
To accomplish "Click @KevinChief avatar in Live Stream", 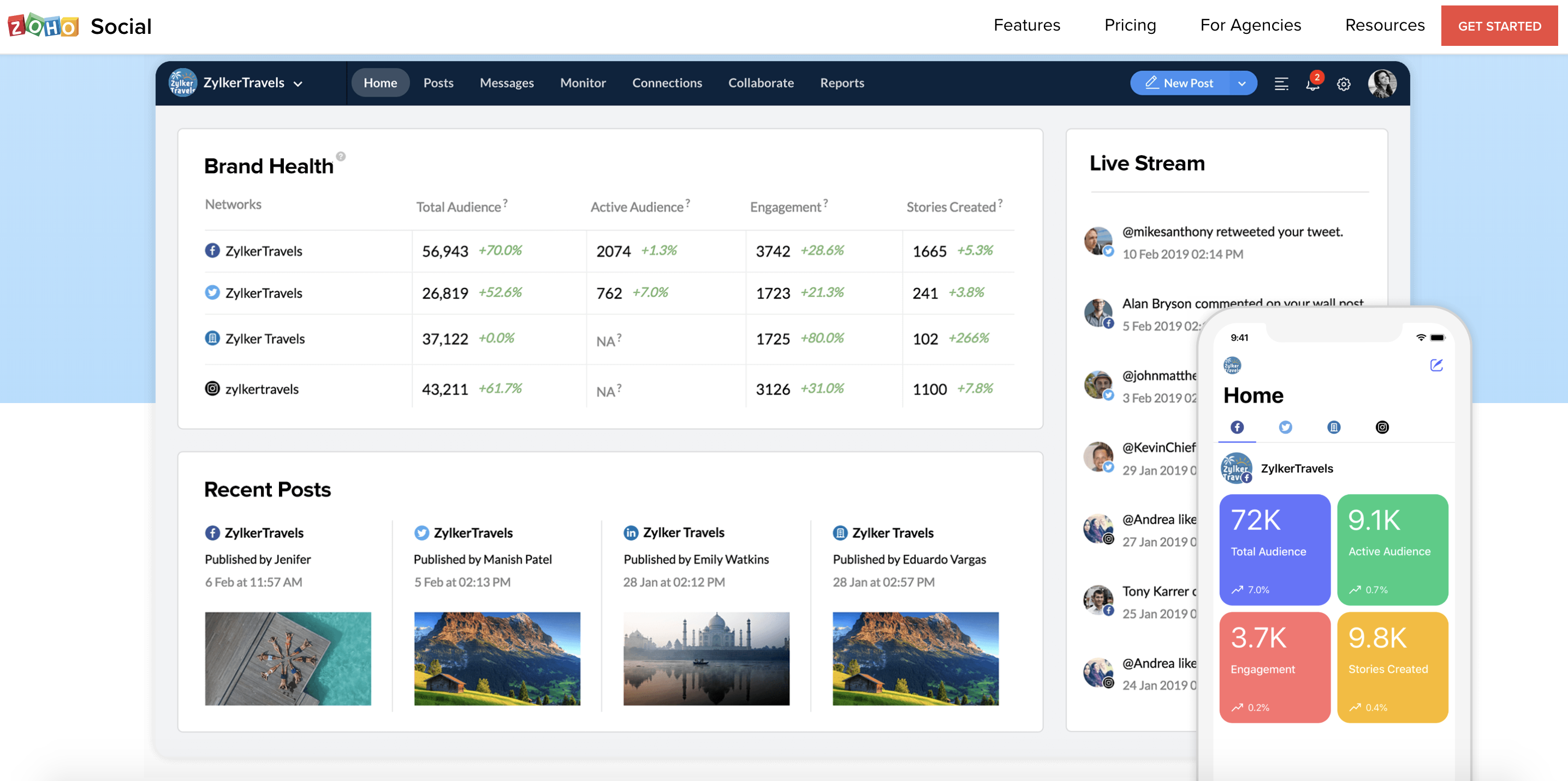I will click(x=1098, y=457).
